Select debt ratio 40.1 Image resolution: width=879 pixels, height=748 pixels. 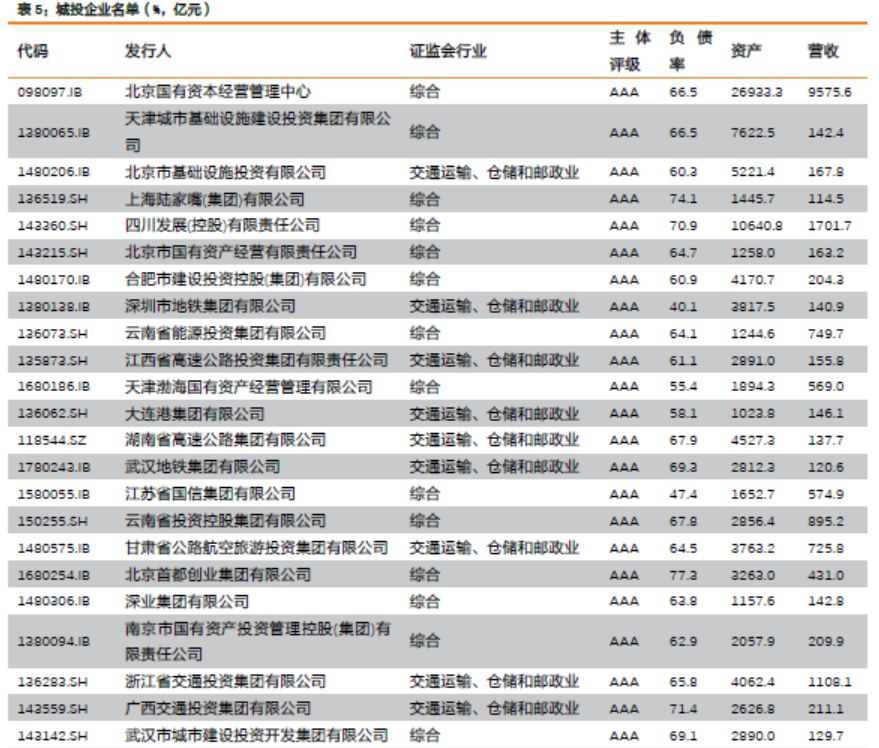(683, 307)
